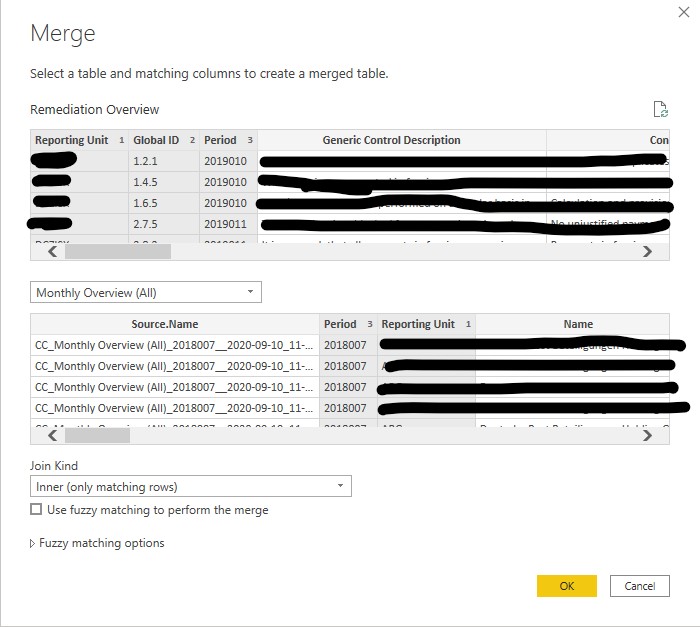Select Global ID column header
This screenshot has width=700, height=627.
coord(164,140)
